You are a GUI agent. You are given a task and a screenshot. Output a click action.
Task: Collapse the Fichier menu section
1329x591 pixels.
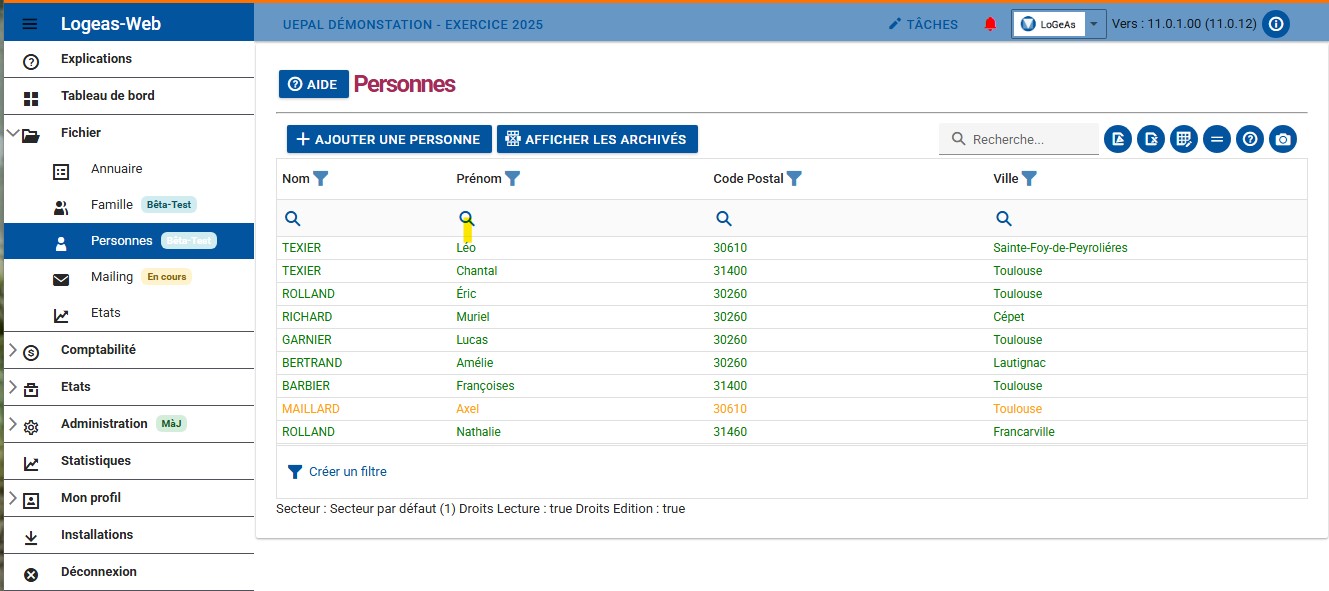click(x=13, y=133)
